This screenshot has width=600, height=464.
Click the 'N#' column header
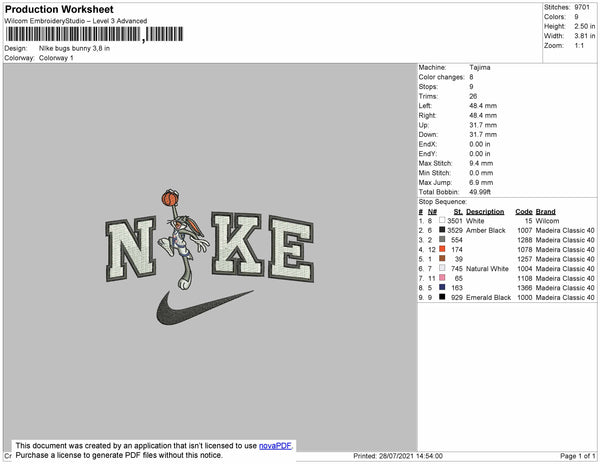(x=432, y=212)
